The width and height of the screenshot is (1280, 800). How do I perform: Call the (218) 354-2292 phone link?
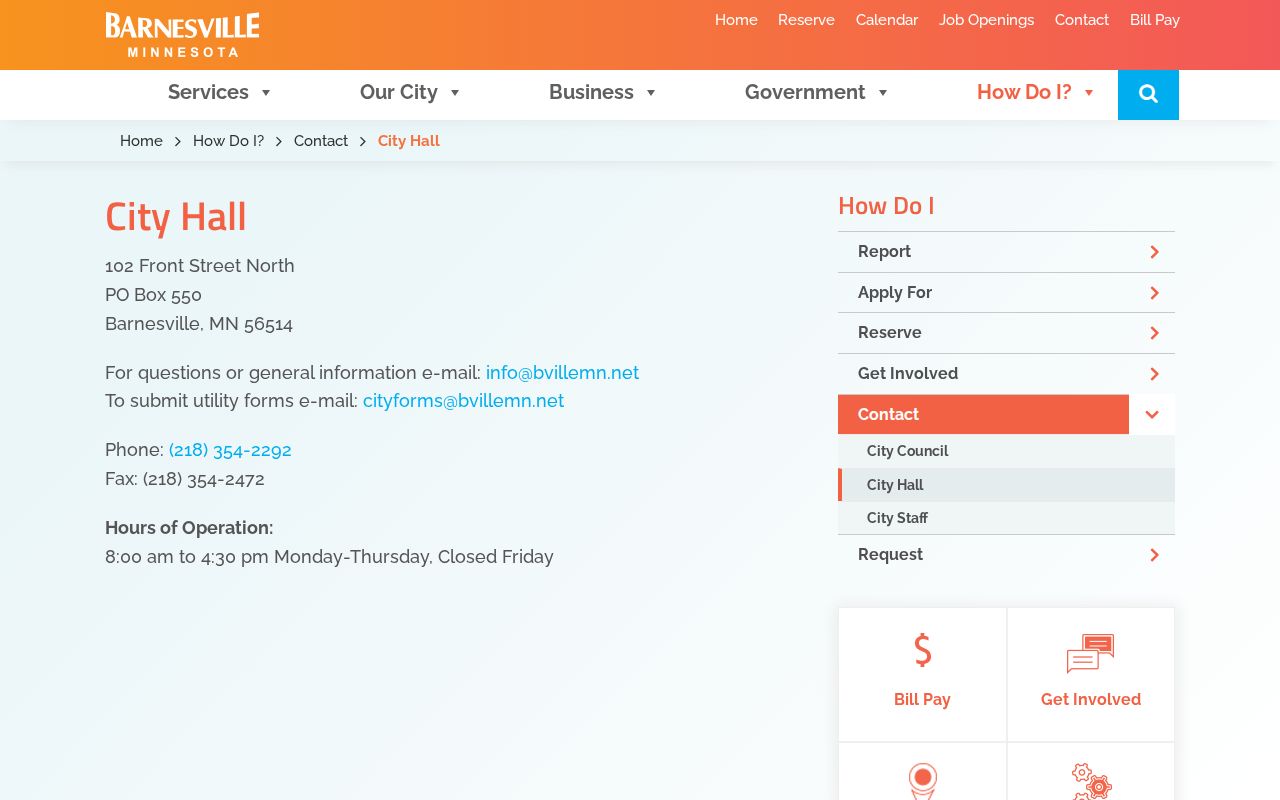230,450
